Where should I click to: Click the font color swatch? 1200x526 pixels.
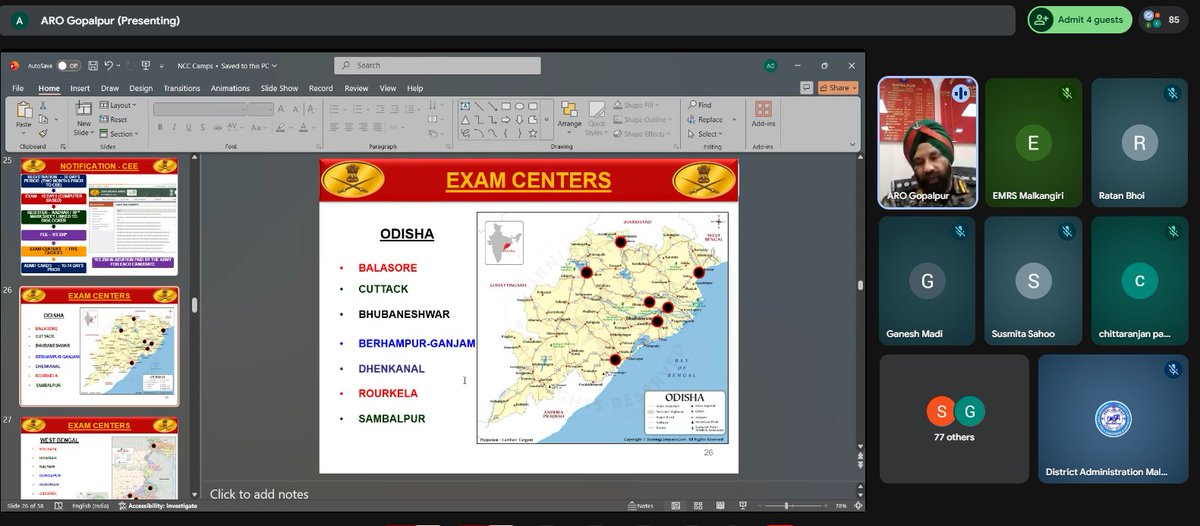(x=303, y=127)
